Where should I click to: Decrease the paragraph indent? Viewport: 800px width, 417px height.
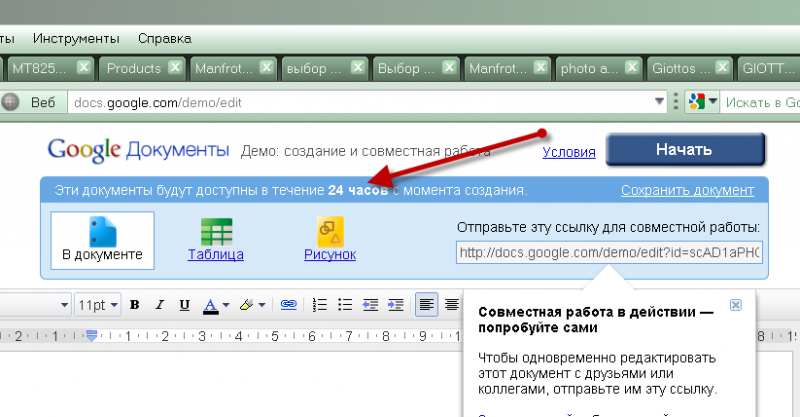pyautogui.click(x=370, y=305)
